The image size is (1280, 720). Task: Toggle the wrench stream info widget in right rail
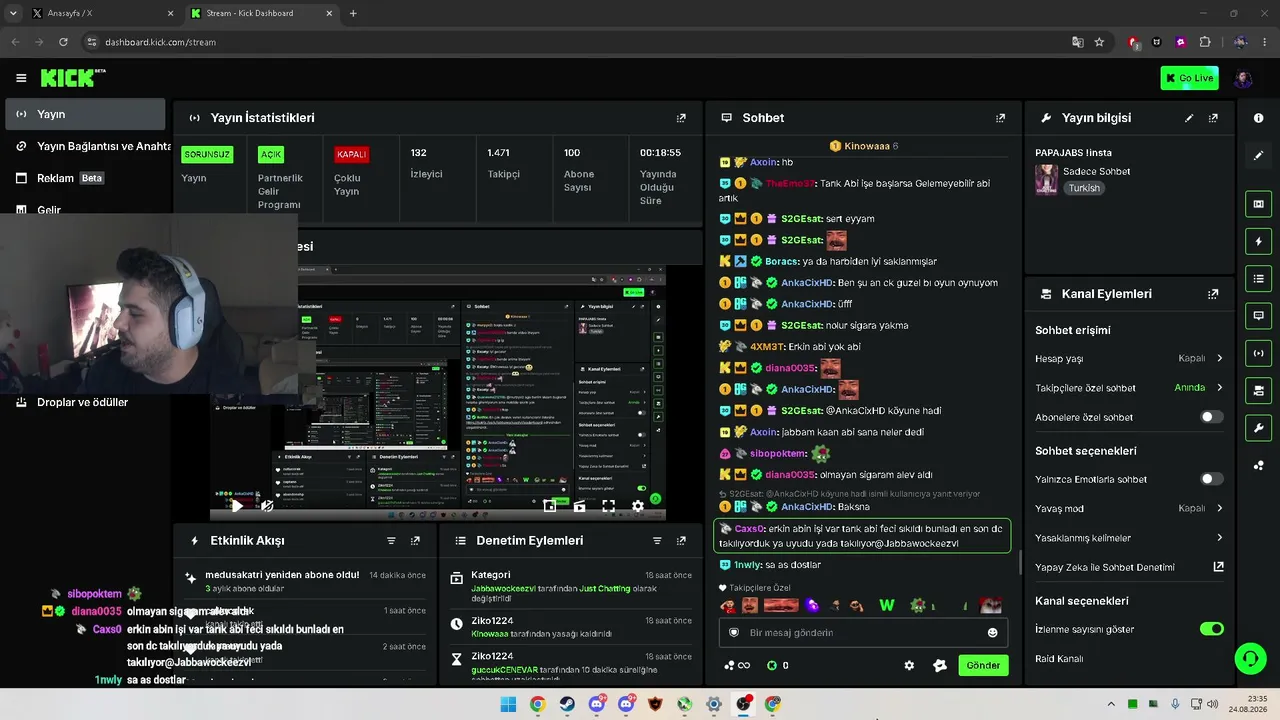(1258, 428)
